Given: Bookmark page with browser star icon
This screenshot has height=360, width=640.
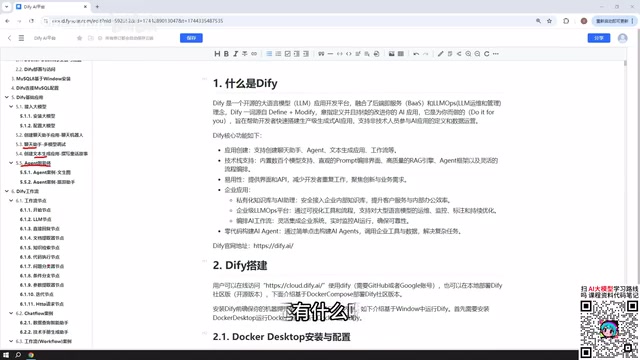Looking at the screenshot, I should click(x=549, y=21).
